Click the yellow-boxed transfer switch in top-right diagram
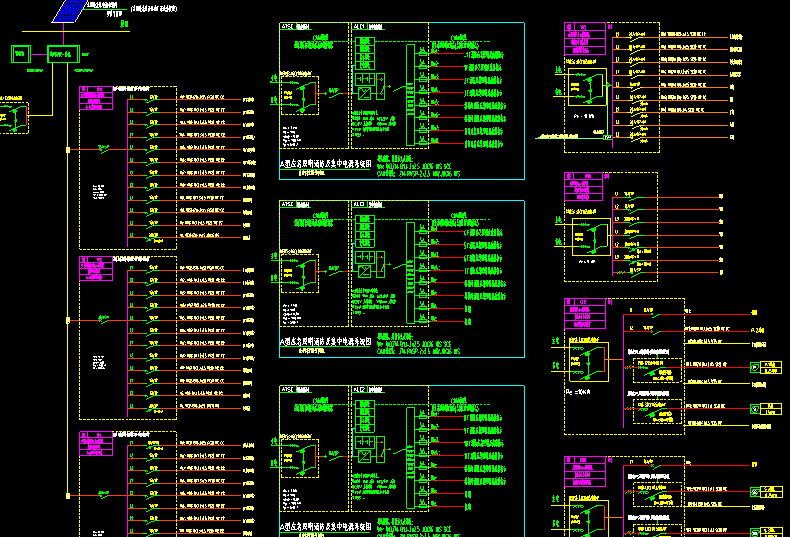Viewport: 790px width, 537px height. pos(586,87)
